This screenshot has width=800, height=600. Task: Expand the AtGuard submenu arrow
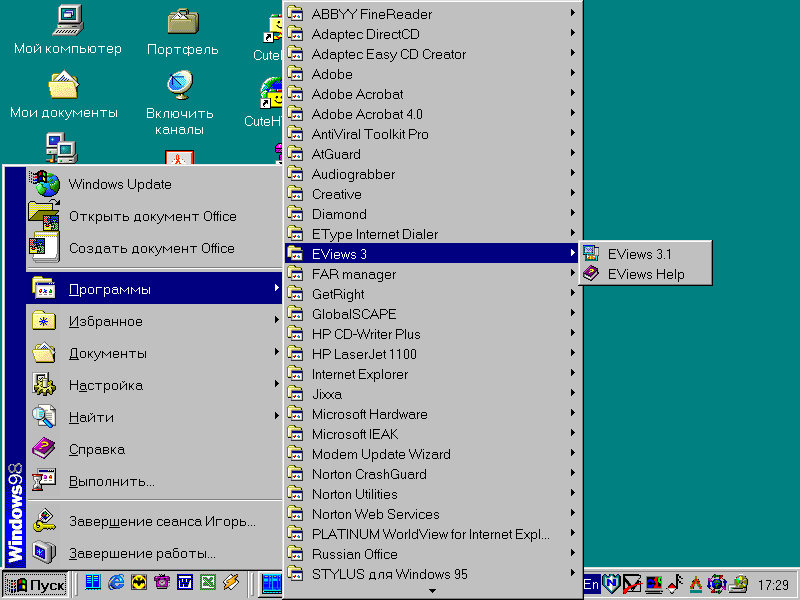[573, 153]
